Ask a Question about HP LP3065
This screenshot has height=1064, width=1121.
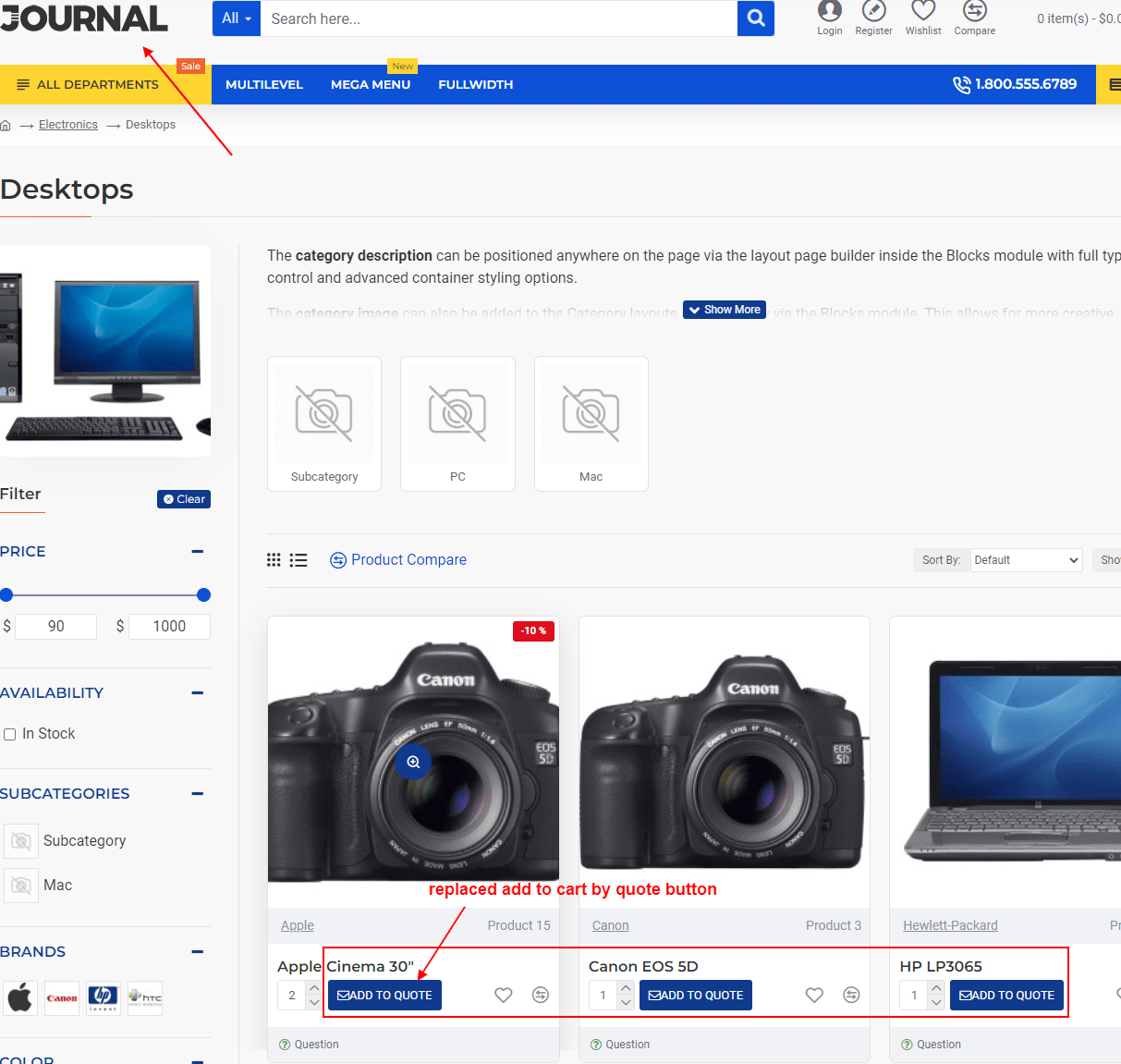pos(932,1045)
